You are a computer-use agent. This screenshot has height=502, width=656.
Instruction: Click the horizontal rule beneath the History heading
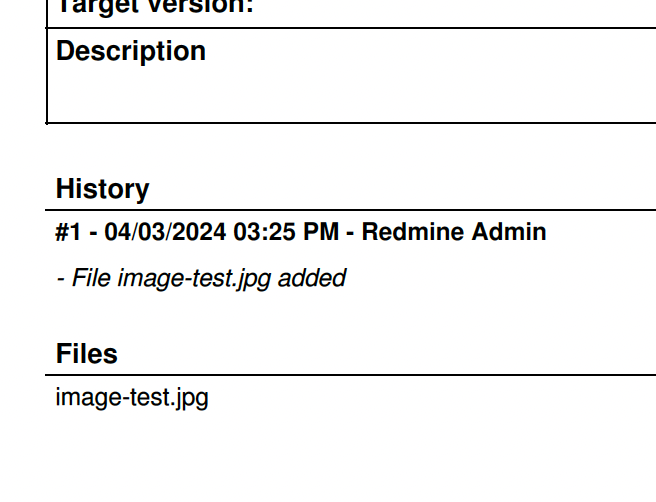(x=351, y=210)
